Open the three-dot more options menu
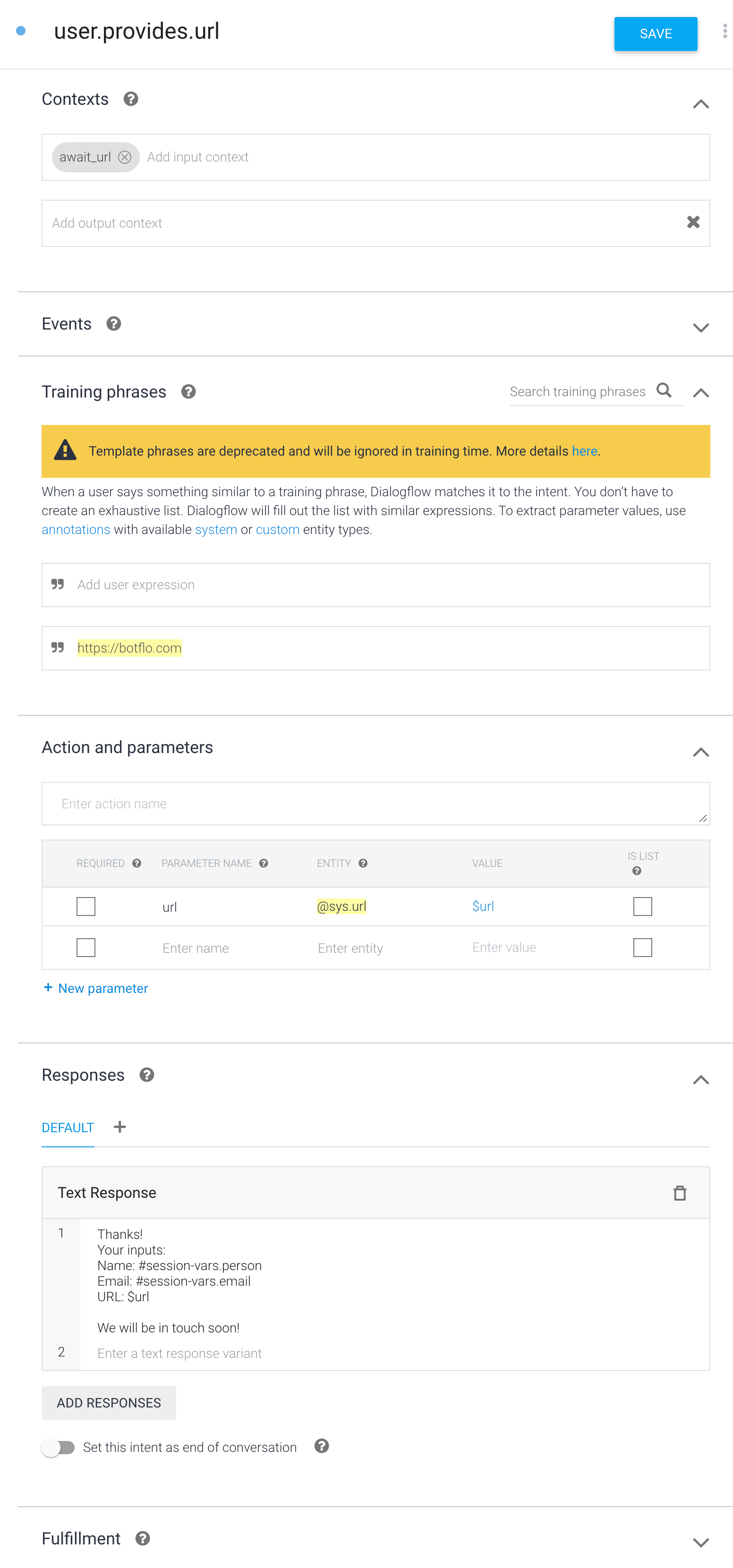 tap(724, 32)
